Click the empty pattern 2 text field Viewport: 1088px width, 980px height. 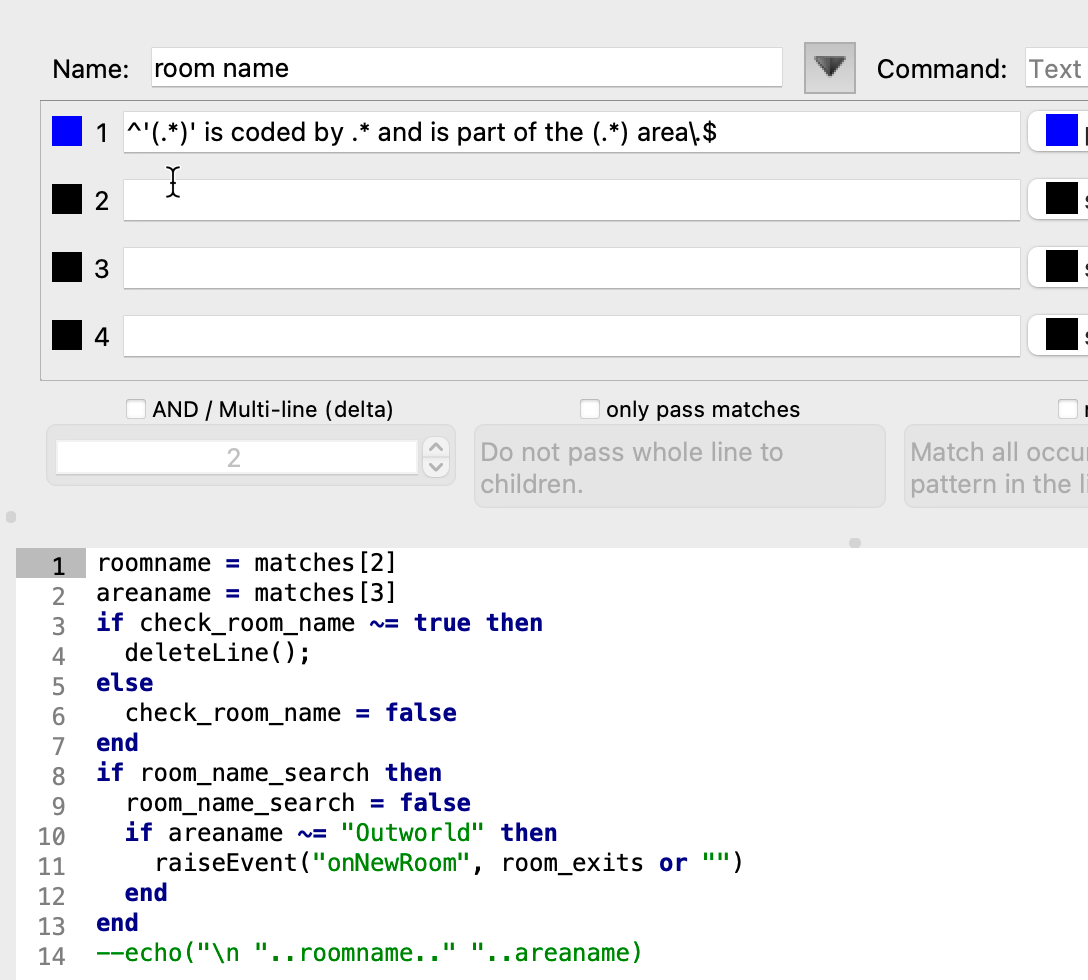[x=570, y=200]
